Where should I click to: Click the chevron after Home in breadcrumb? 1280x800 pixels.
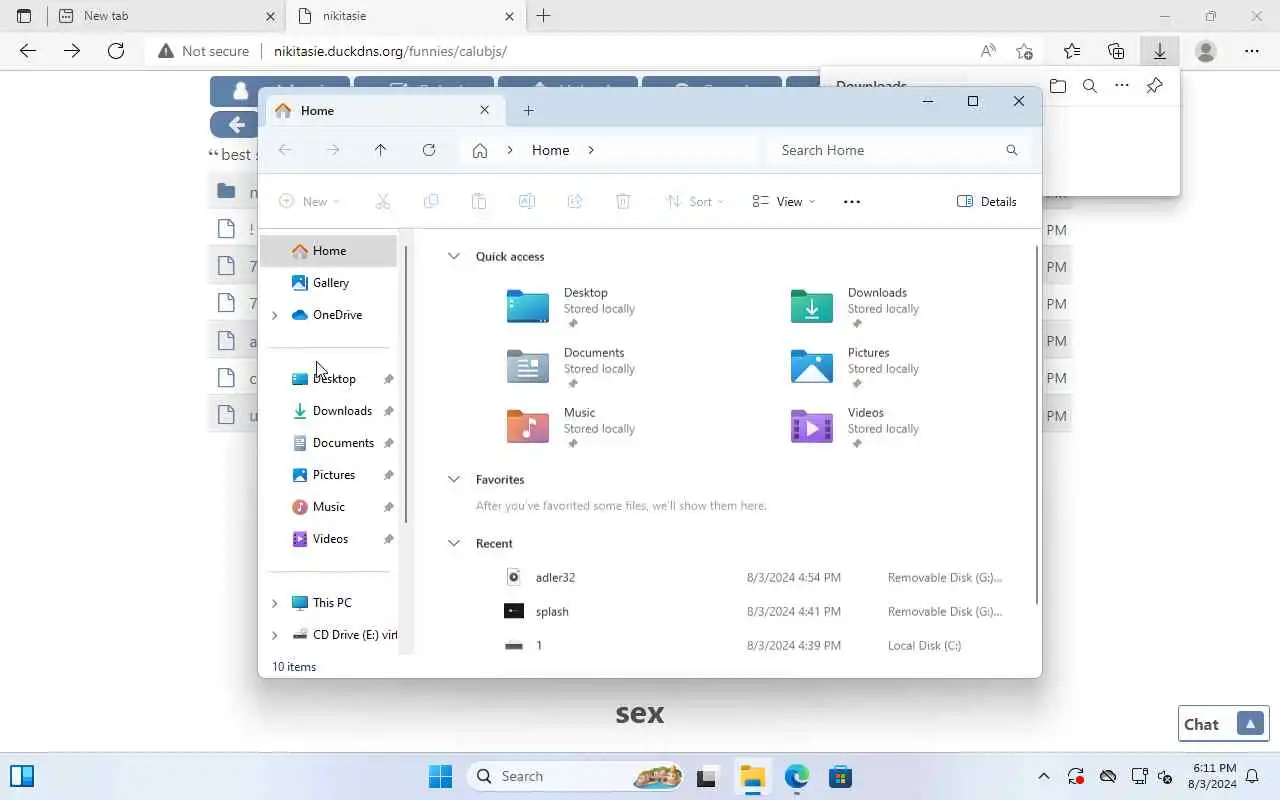591,150
